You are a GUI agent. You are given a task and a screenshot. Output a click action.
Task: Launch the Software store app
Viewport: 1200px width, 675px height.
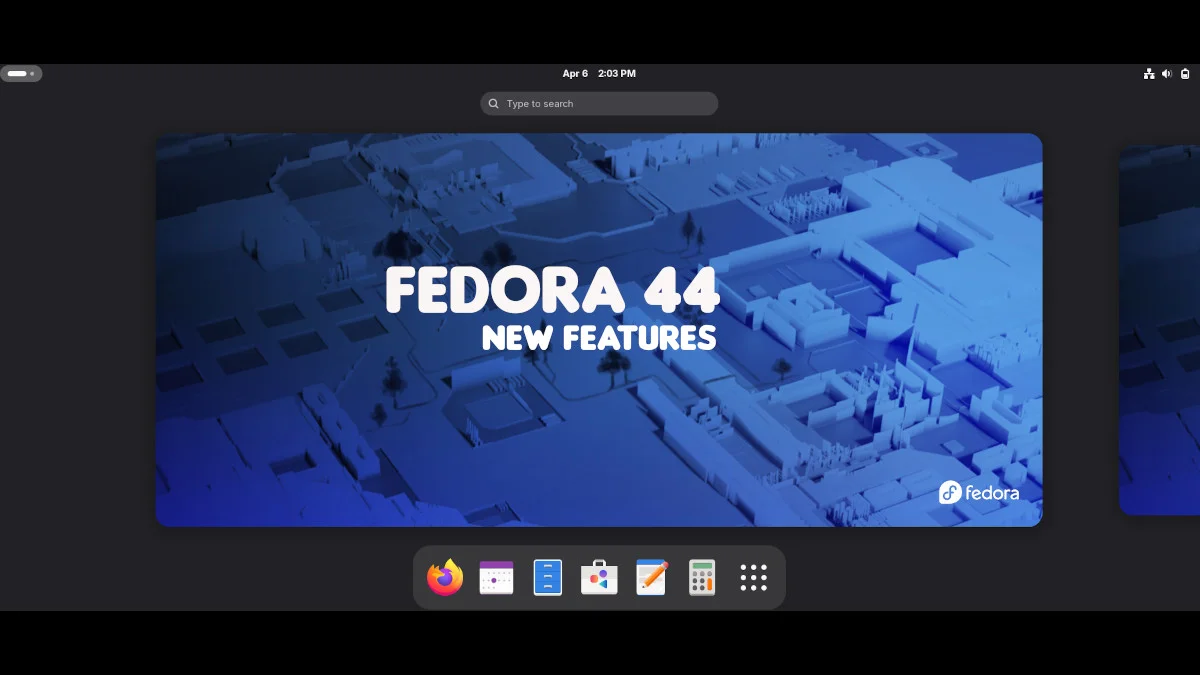pyautogui.click(x=599, y=578)
